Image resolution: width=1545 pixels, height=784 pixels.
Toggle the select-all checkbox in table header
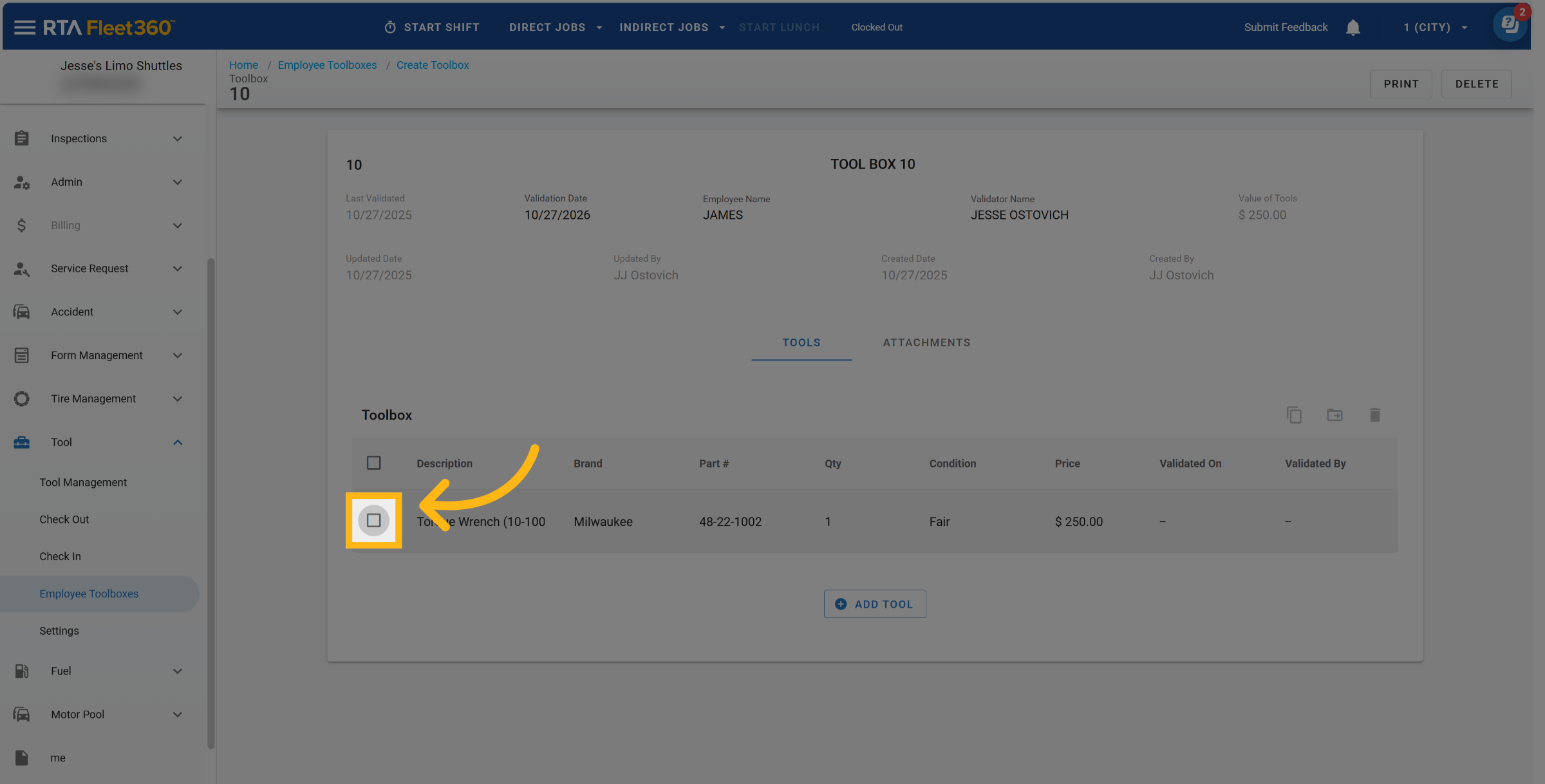[373, 463]
